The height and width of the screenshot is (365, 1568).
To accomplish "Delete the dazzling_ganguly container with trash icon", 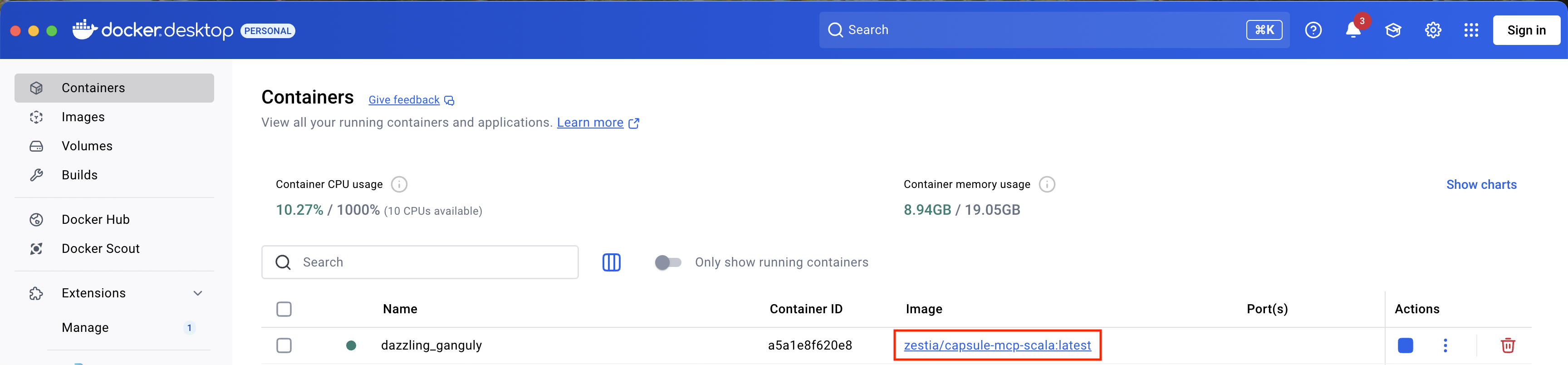I will (x=1507, y=345).
